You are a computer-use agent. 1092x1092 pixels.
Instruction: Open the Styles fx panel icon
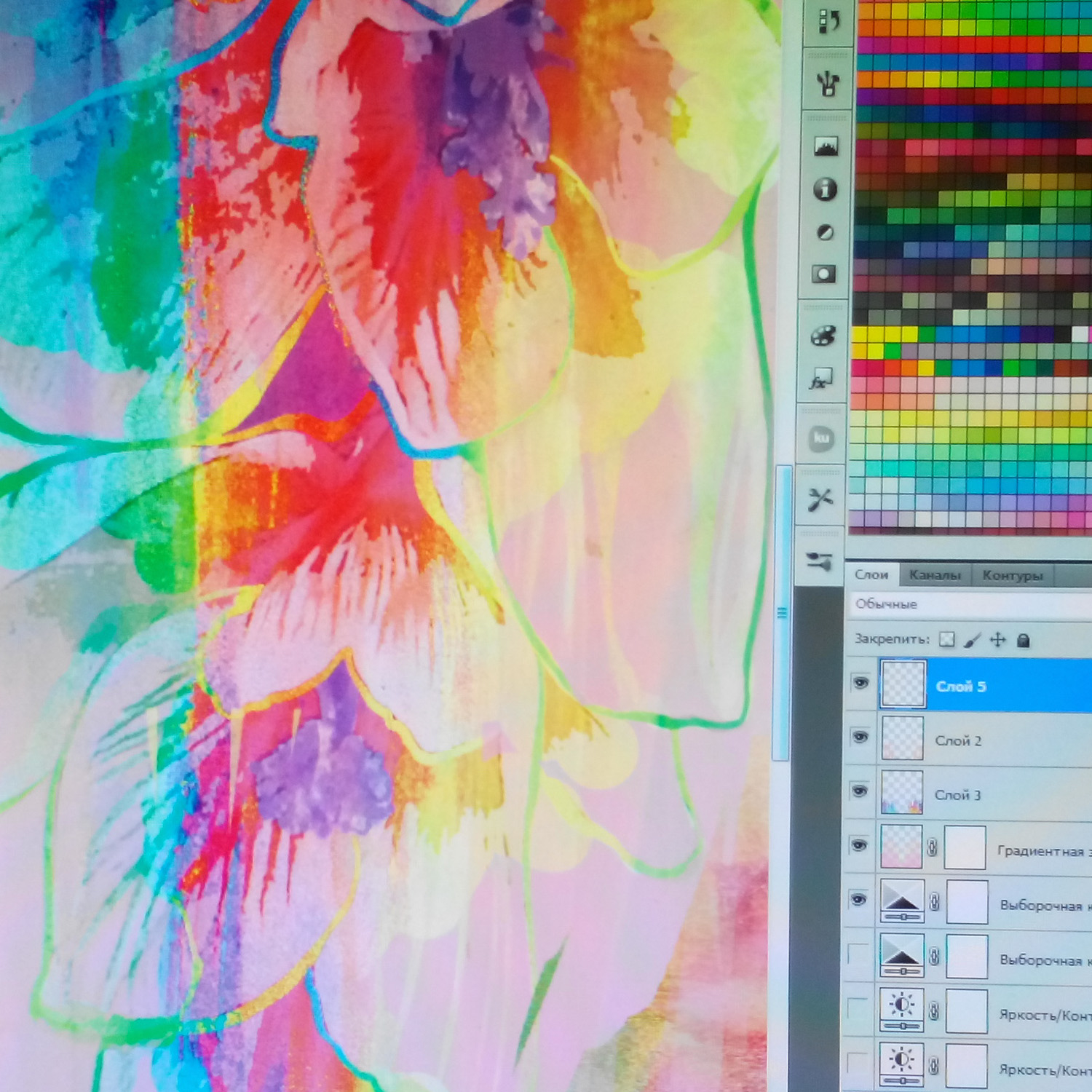click(x=821, y=379)
